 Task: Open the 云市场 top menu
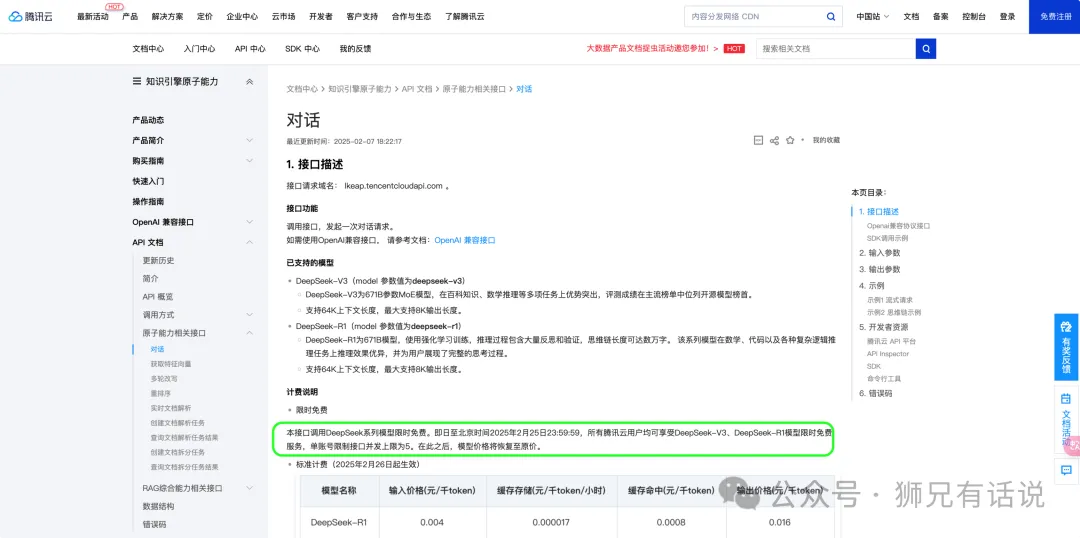[x=283, y=17]
